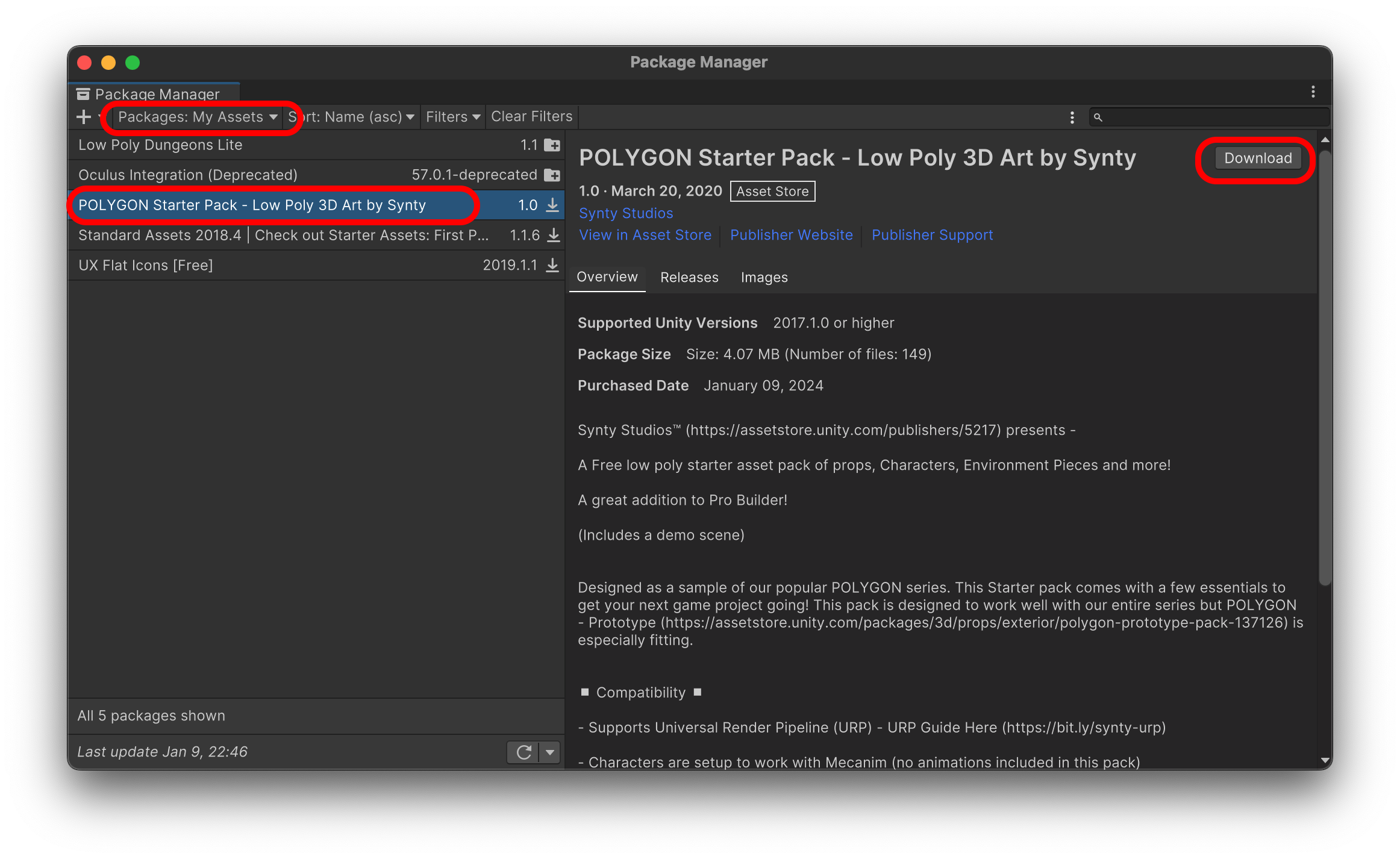Click download arrow for Standard Assets 2018.4
The width and height of the screenshot is (1400, 859).
tap(553, 236)
